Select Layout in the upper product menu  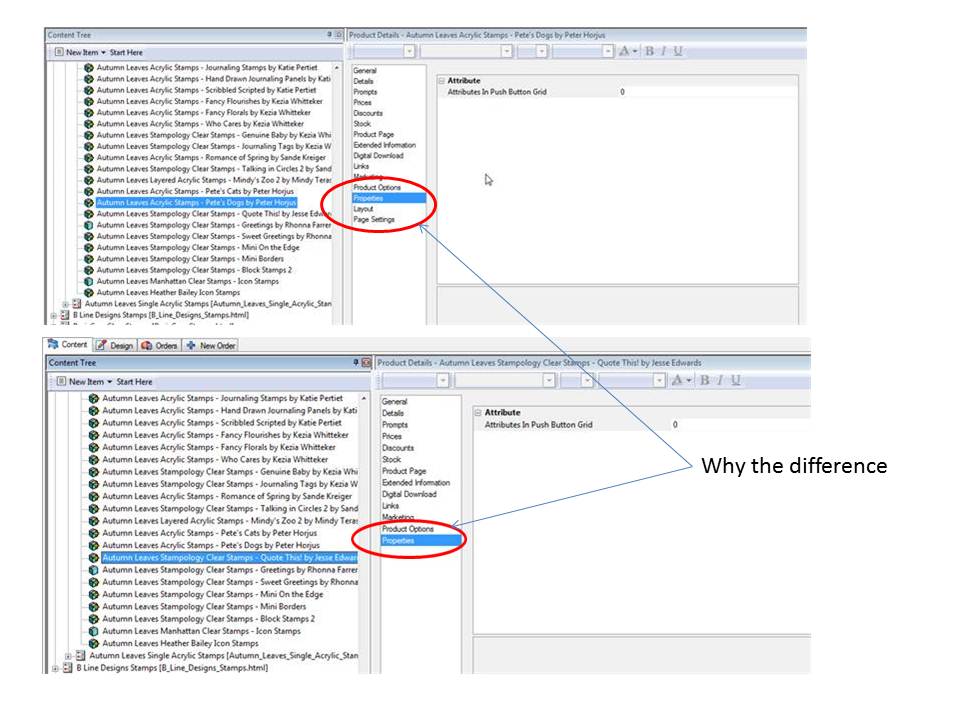363,209
